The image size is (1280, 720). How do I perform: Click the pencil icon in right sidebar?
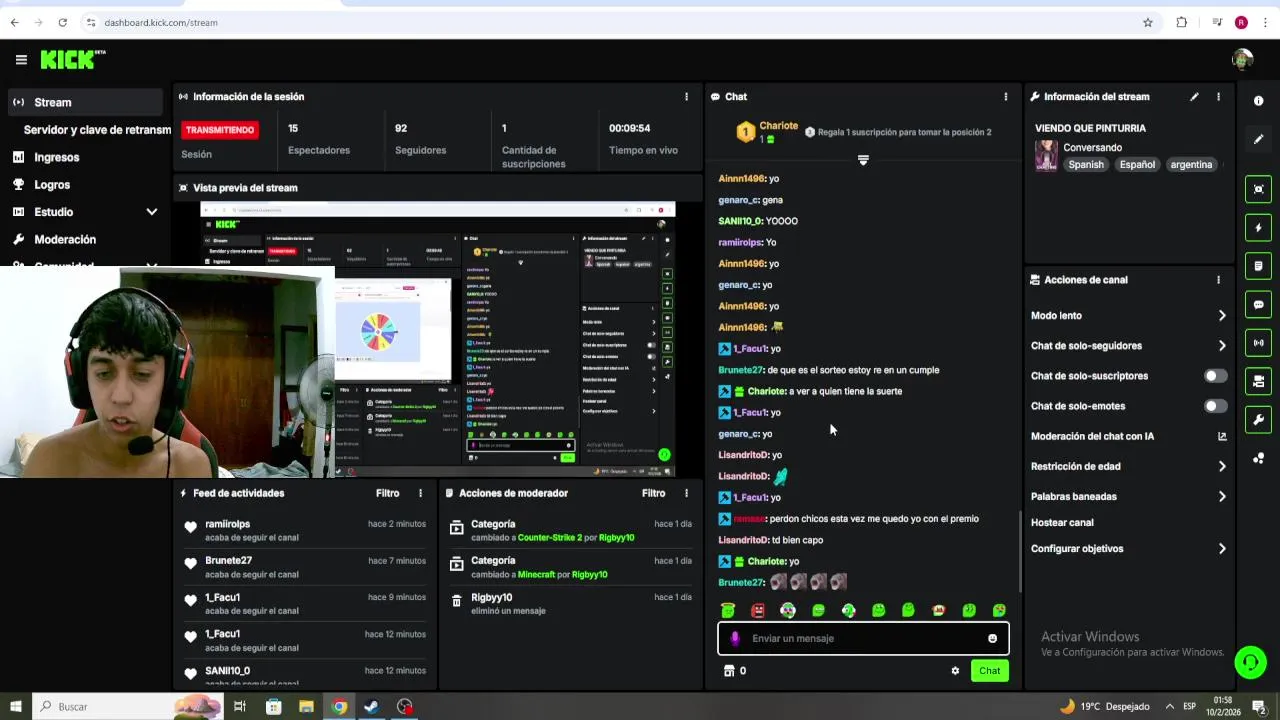pos(1258,139)
